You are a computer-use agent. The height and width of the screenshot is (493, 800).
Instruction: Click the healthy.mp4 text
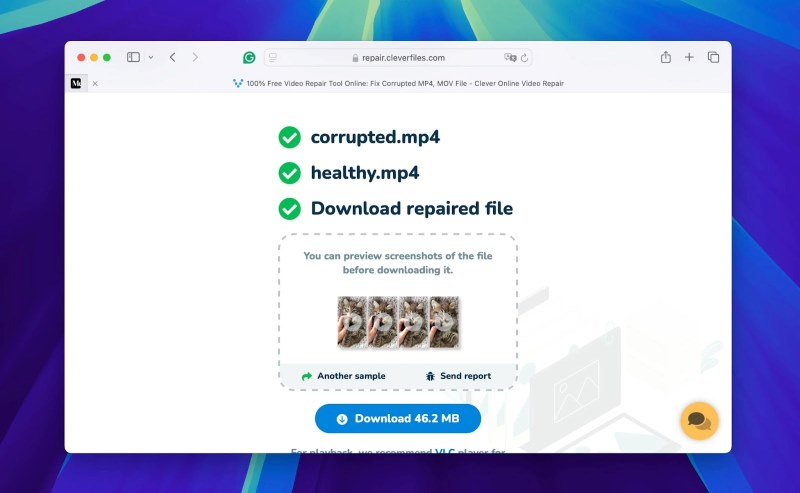click(x=365, y=173)
